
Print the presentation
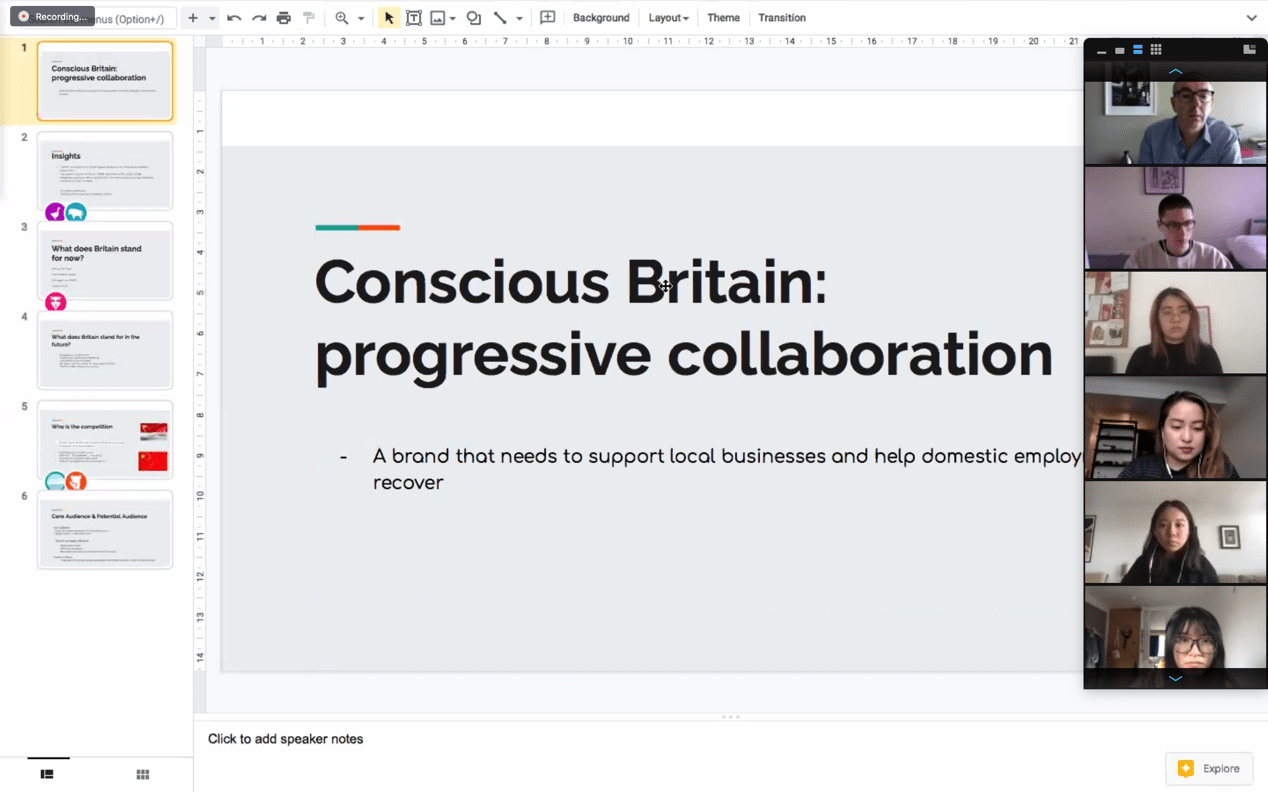click(284, 18)
